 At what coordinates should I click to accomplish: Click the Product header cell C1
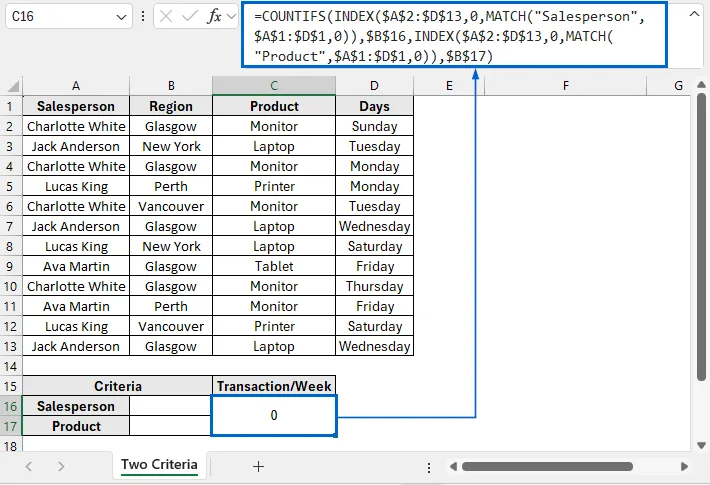(274, 106)
